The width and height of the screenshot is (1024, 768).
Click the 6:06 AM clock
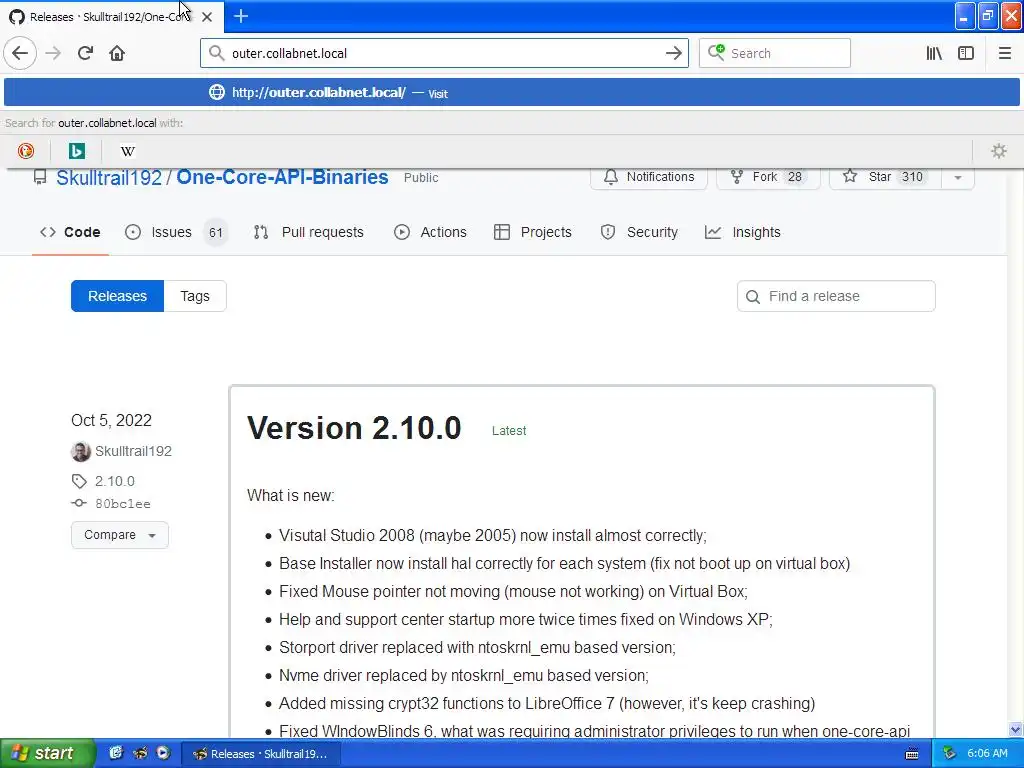click(987, 754)
